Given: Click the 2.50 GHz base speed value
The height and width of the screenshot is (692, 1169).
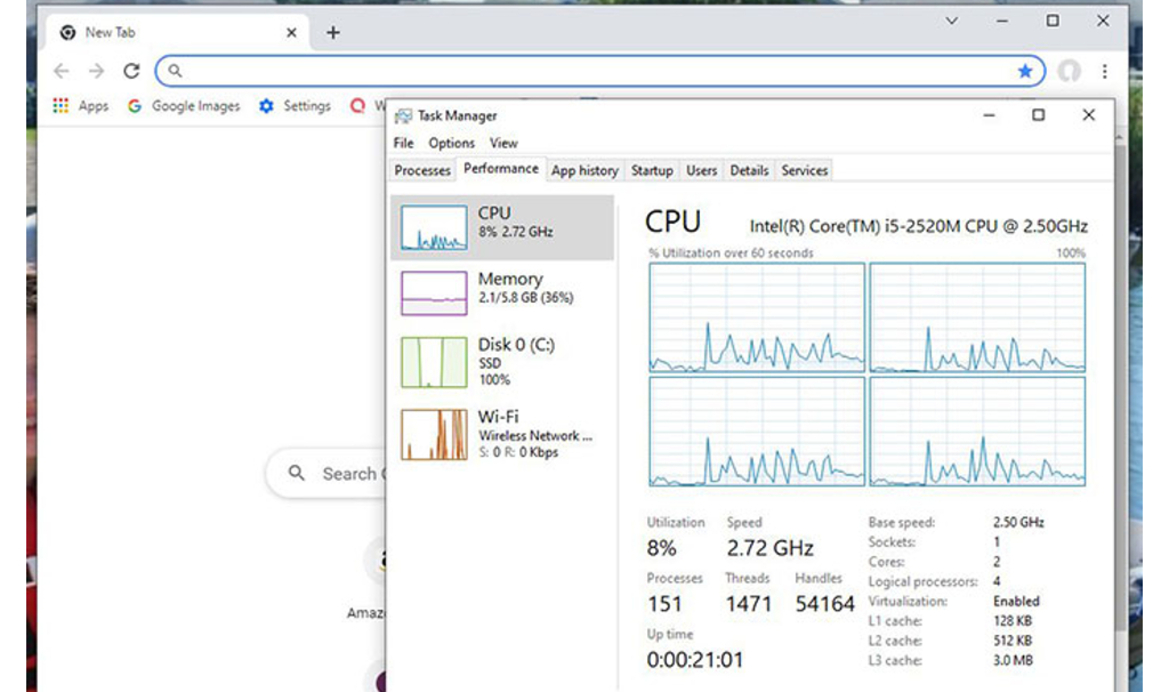Looking at the screenshot, I should click(1018, 522).
